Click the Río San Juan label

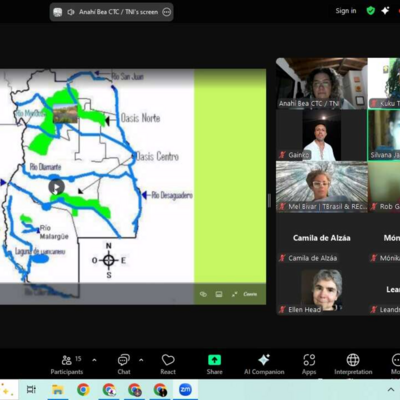click(x=128, y=77)
